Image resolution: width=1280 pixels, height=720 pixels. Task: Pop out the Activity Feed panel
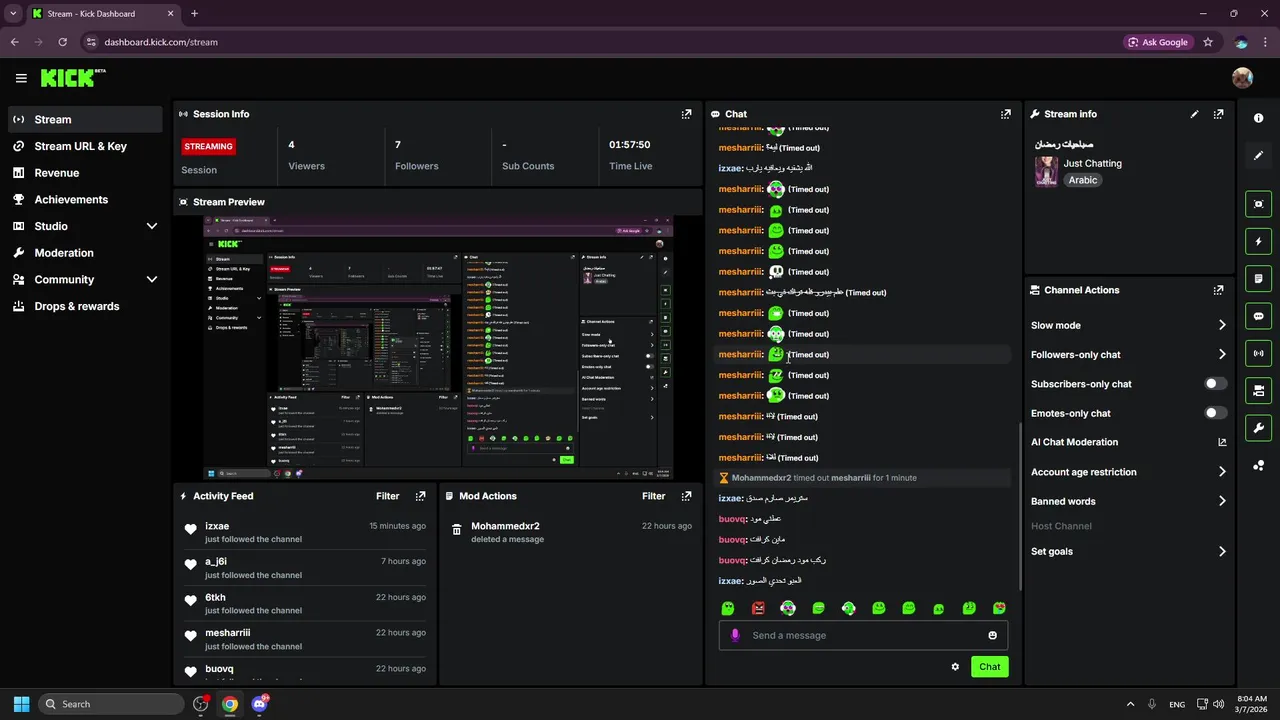click(420, 496)
